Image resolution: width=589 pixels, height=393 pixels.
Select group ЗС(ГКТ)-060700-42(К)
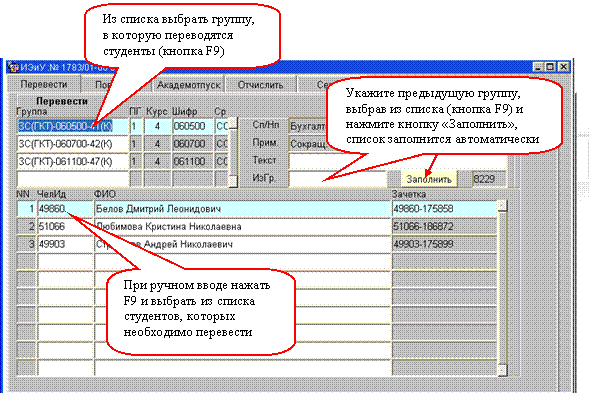73,144
